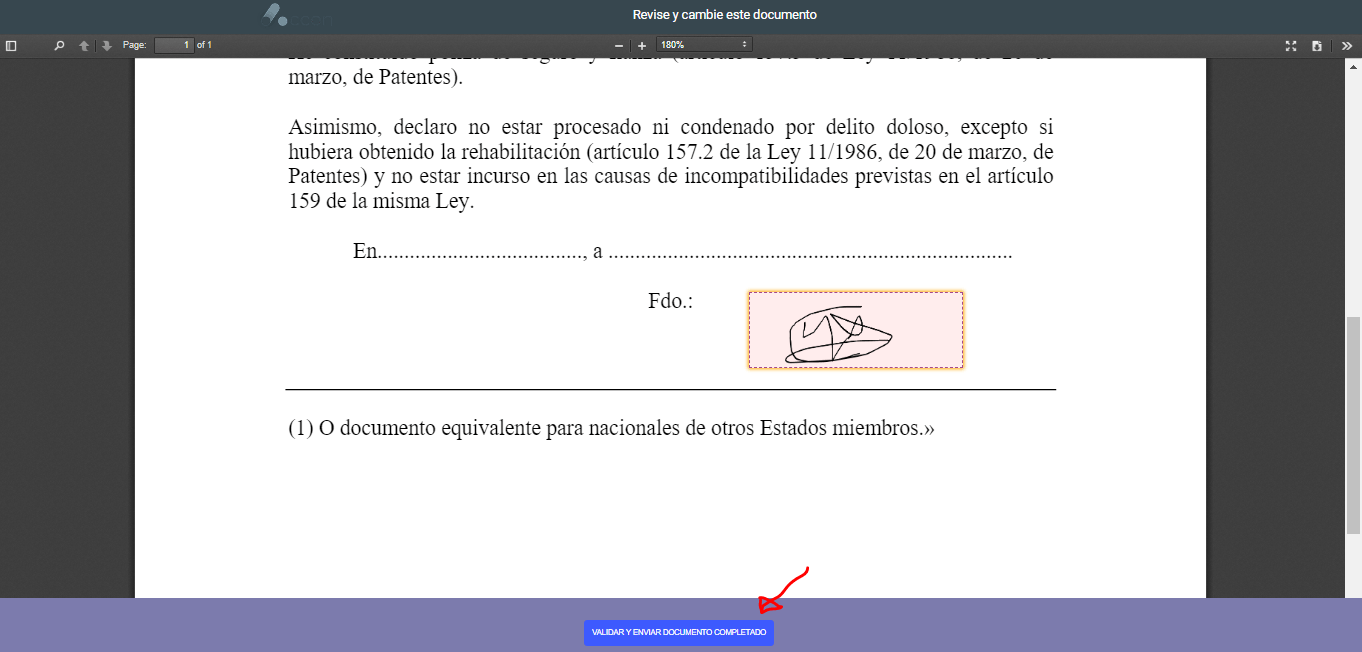This screenshot has width=1362, height=652.
Task: Switch to presentation fullscreen mode
Action: [x=1291, y=45]
